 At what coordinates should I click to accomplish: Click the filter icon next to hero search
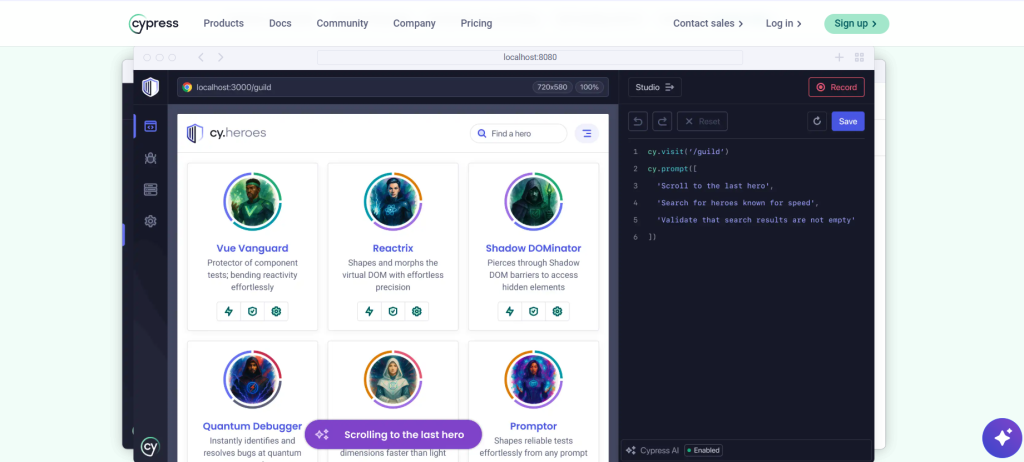coord(586,133)
